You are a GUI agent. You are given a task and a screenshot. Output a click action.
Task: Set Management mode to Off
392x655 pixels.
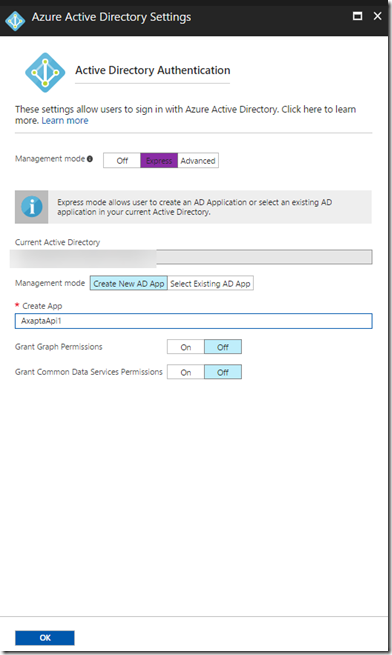[122, 160]
